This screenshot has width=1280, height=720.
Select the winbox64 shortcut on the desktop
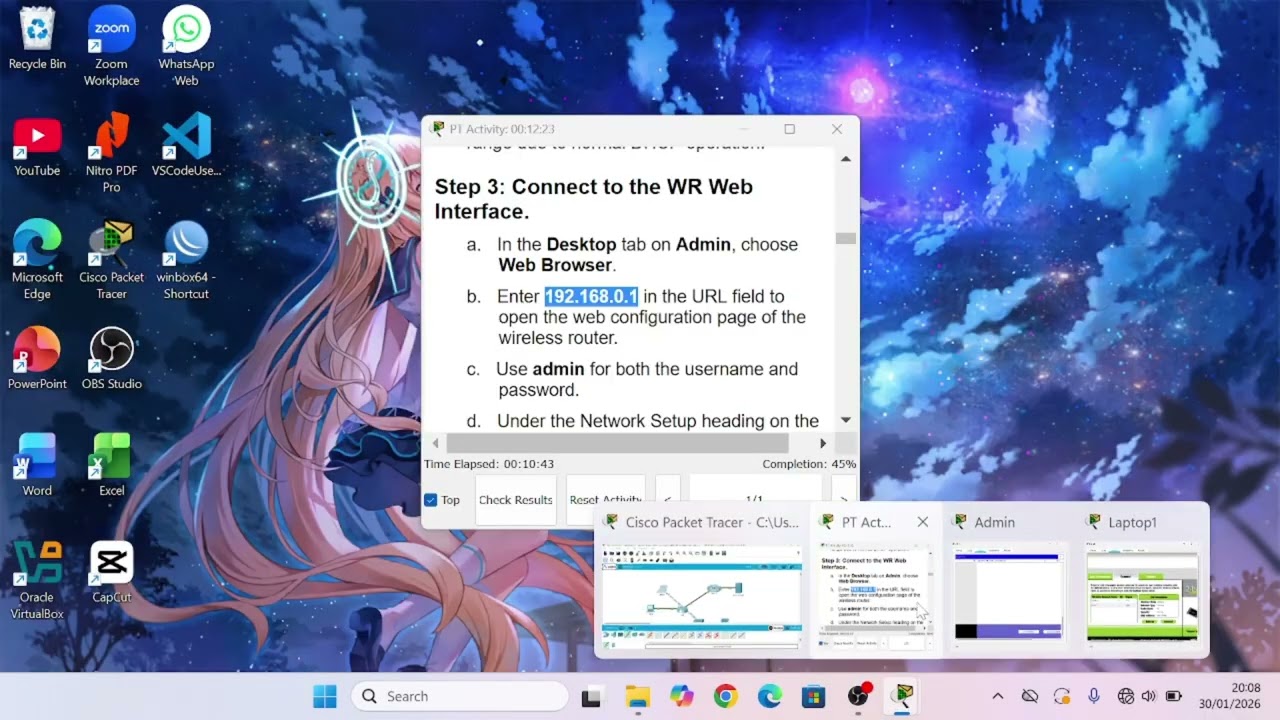click(x=186, y=259)
